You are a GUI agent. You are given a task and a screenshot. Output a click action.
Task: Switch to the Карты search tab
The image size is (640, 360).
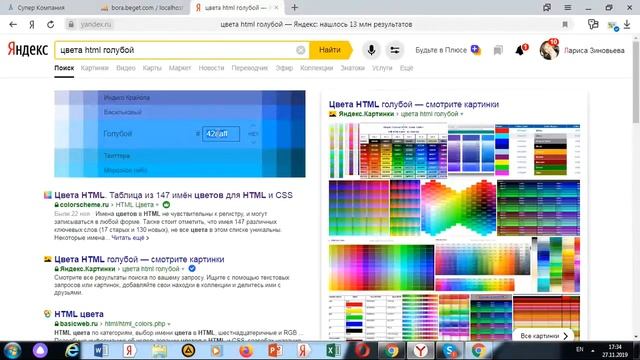152,68
